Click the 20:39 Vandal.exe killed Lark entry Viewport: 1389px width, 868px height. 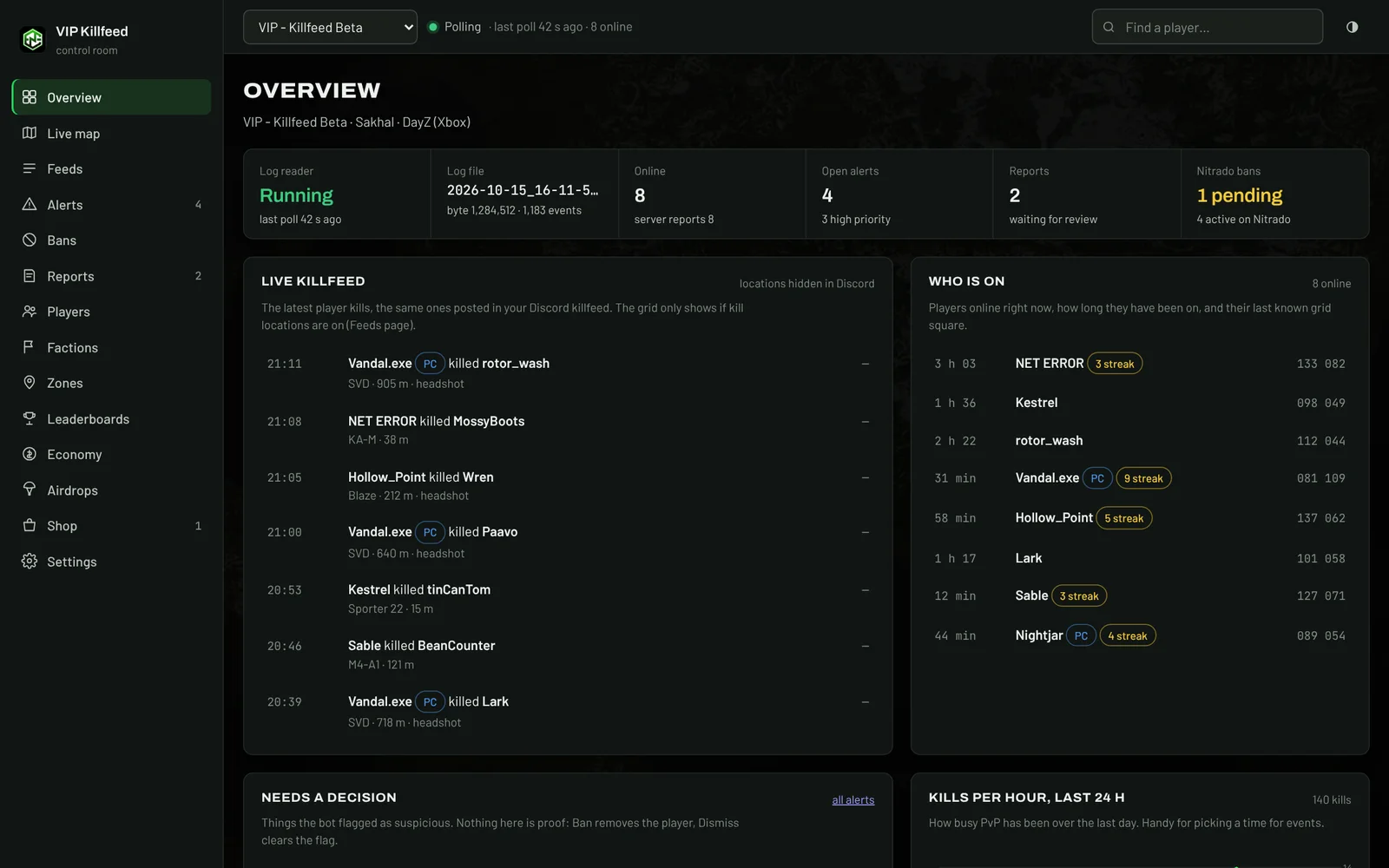pos(568,711)
